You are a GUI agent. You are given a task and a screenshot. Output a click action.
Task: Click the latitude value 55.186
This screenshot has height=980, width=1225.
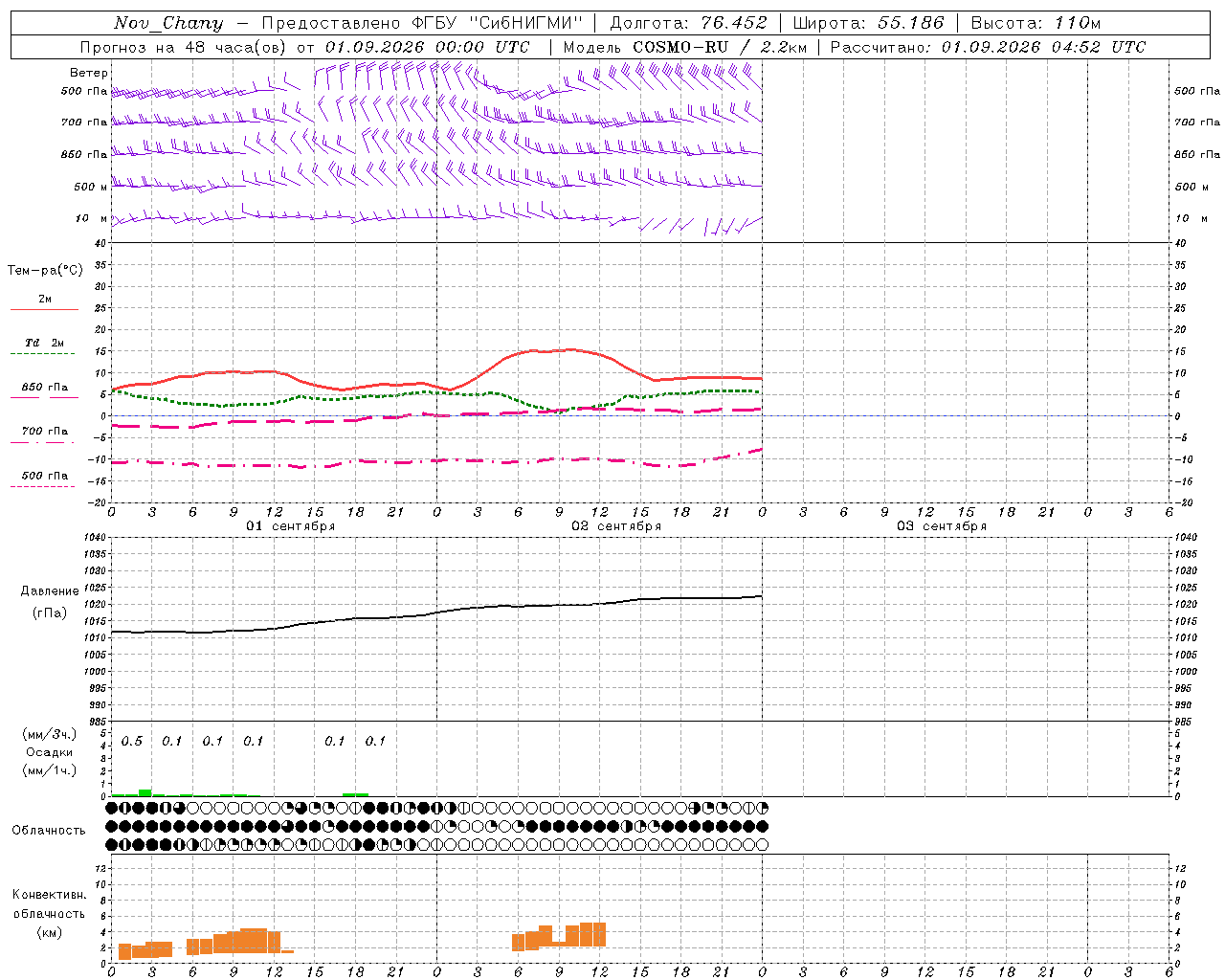click(x=910, y=23)
